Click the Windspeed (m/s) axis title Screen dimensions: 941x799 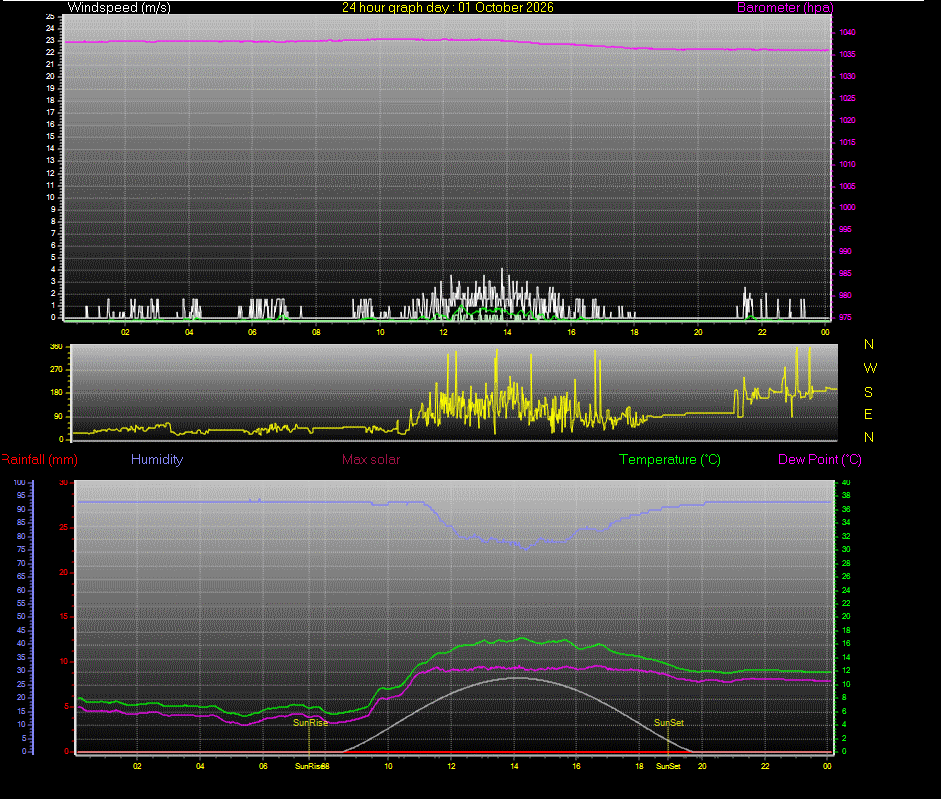tap(119, 7)
